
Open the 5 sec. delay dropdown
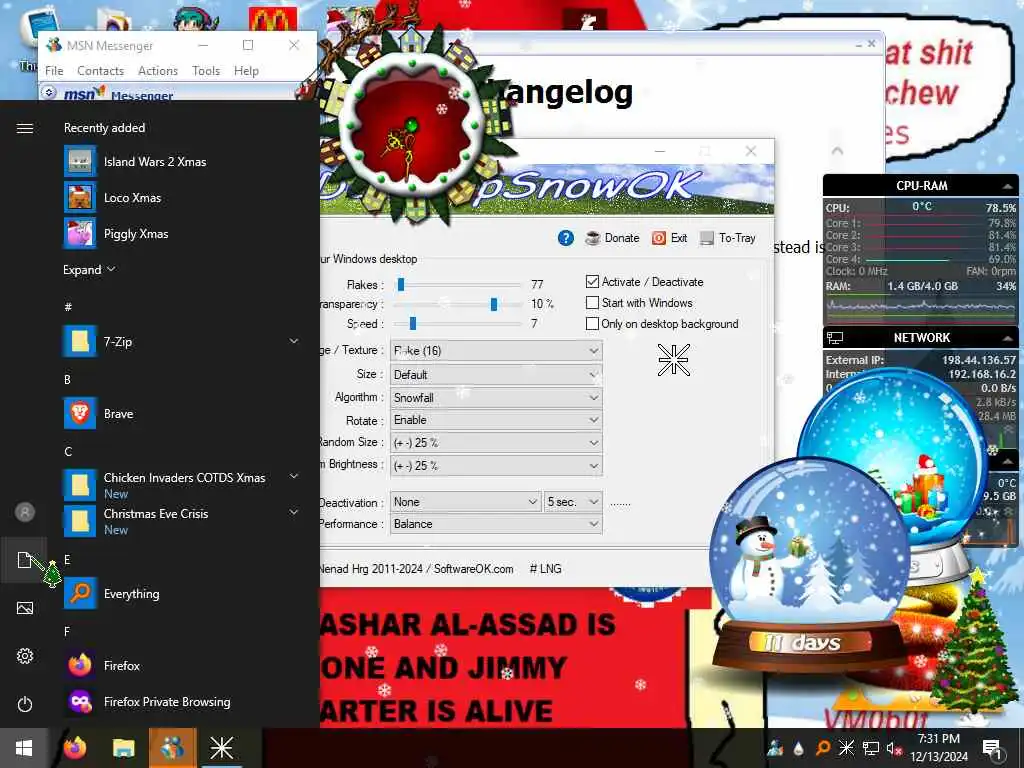pos(573,502)
